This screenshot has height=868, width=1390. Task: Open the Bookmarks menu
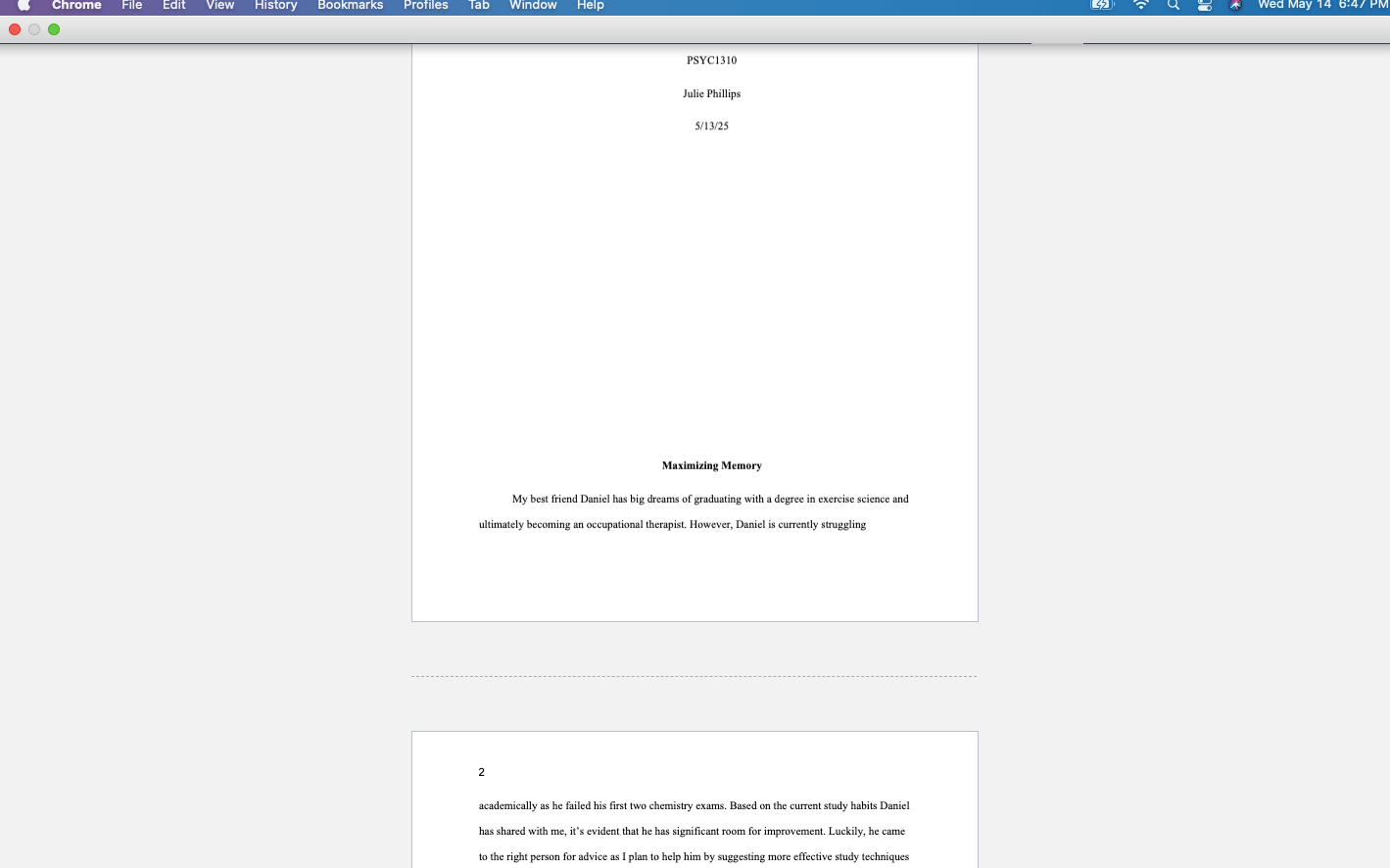point(351,5)
